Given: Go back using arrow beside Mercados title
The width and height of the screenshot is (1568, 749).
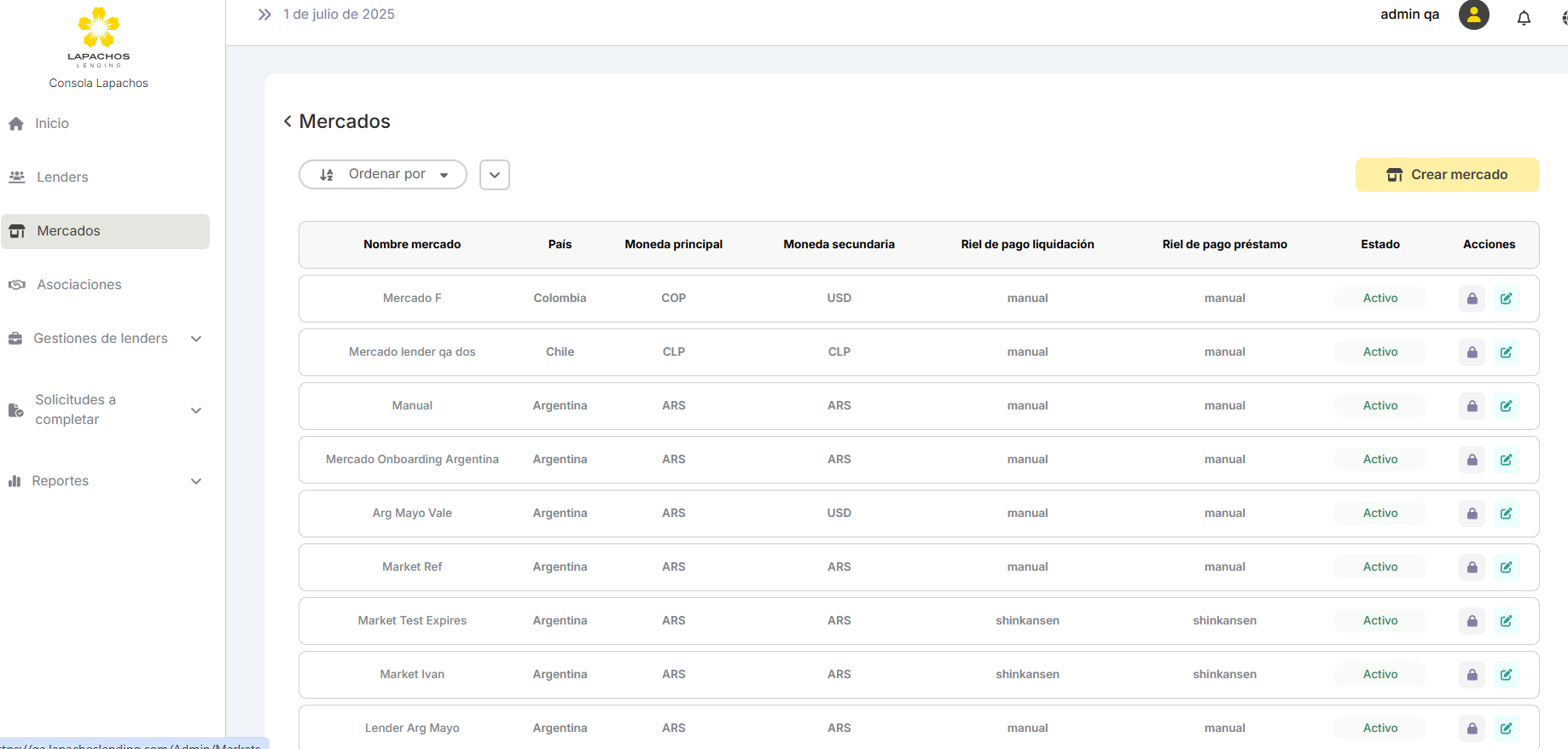Looking at the screenshot, I should pos(287,121).
